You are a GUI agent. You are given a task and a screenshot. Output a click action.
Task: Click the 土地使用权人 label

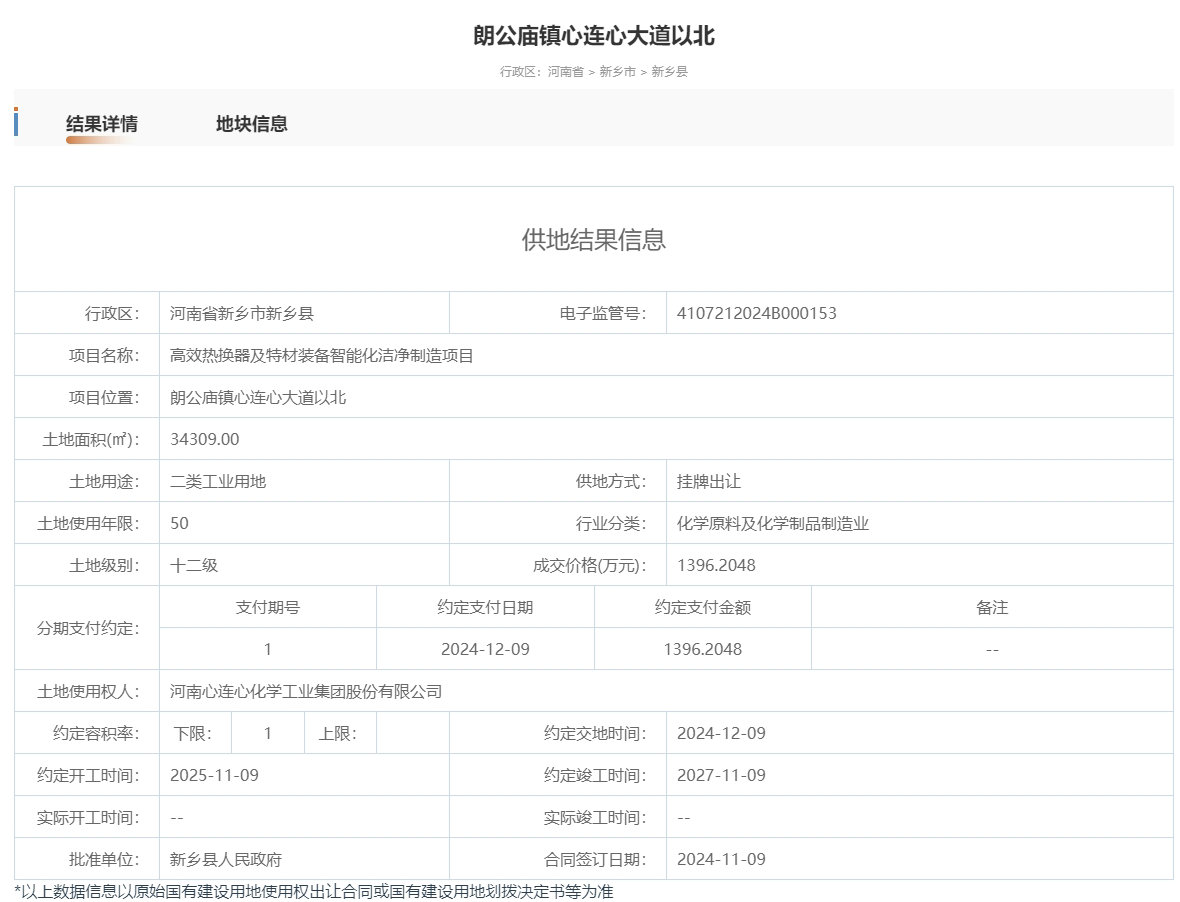[x=88, y=691]
